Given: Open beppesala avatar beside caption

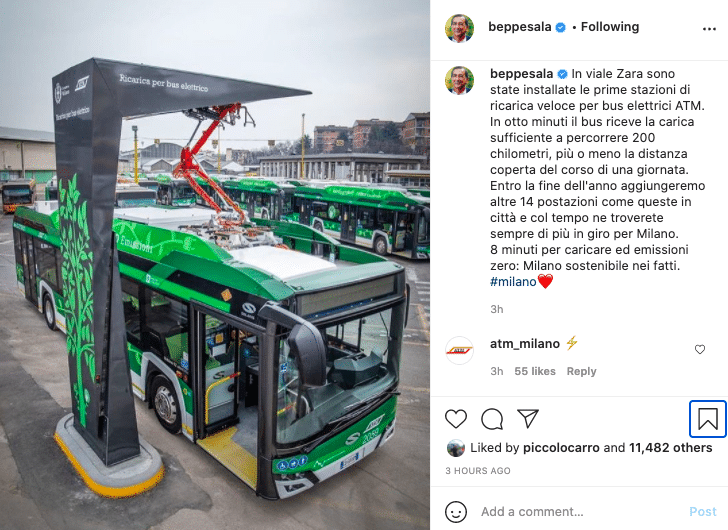Looking at the screenshot, I should (x=459, y=80).
